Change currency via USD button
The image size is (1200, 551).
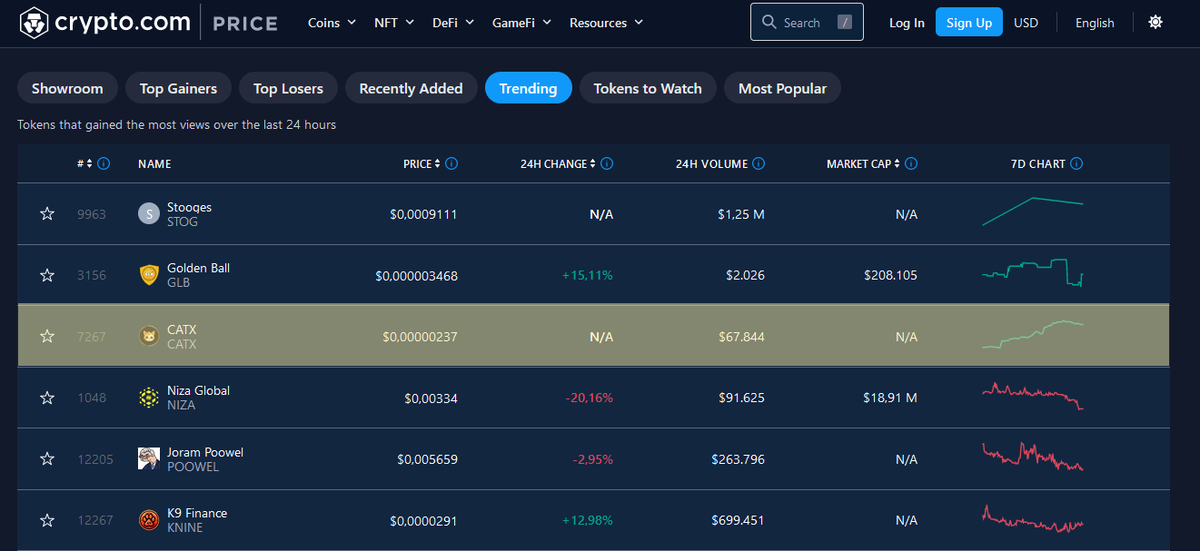1026,22
